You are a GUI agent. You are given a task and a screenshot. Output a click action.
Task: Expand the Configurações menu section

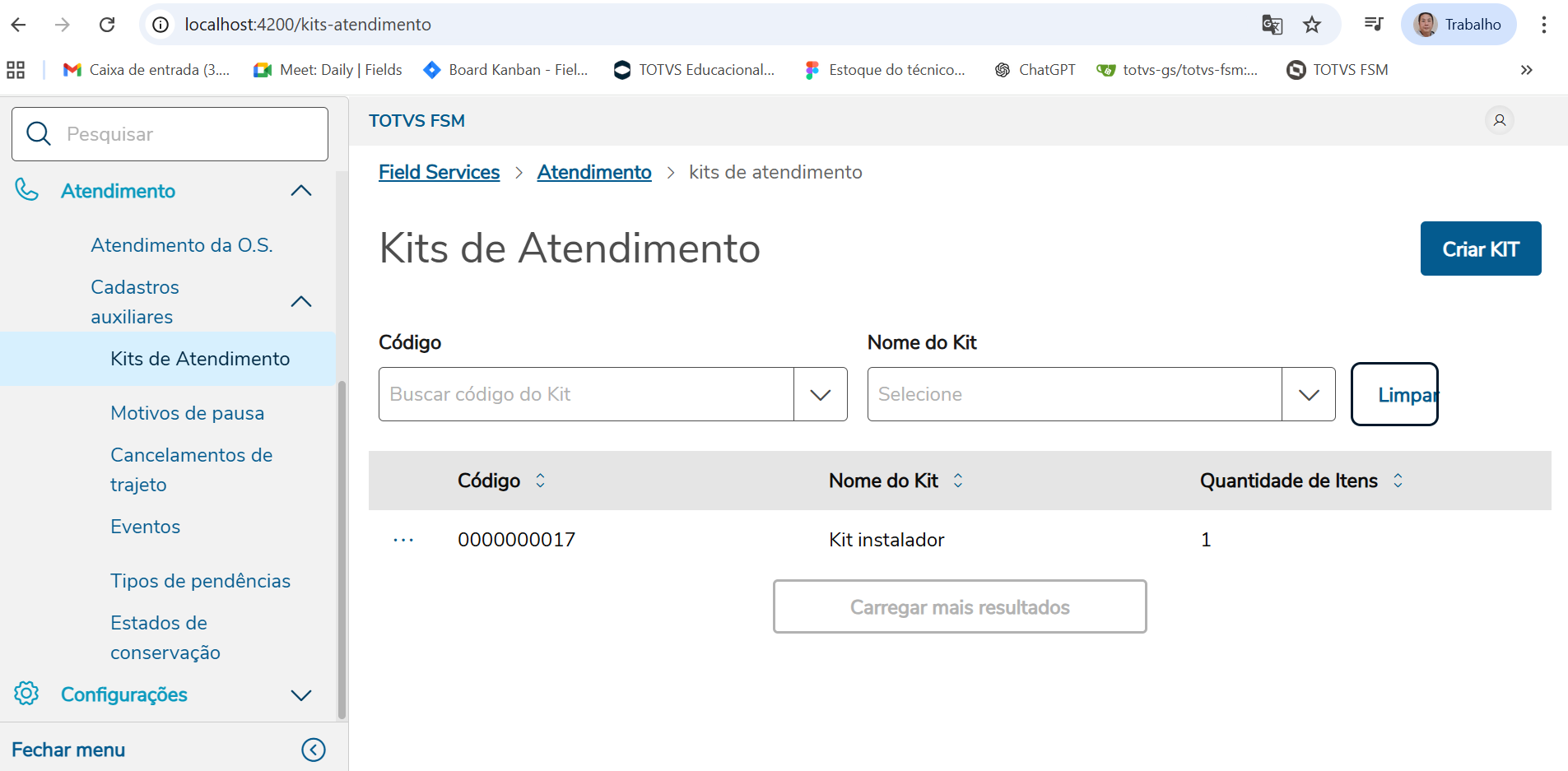301,695
